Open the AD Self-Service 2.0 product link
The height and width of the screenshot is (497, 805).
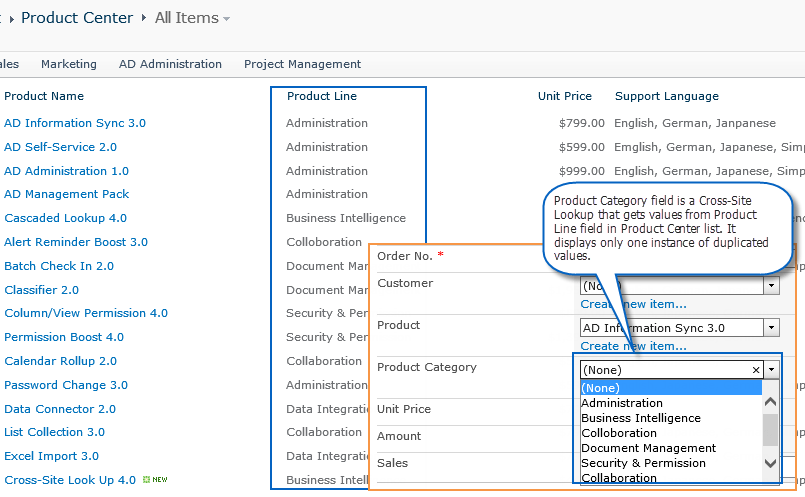pos(60,147)
